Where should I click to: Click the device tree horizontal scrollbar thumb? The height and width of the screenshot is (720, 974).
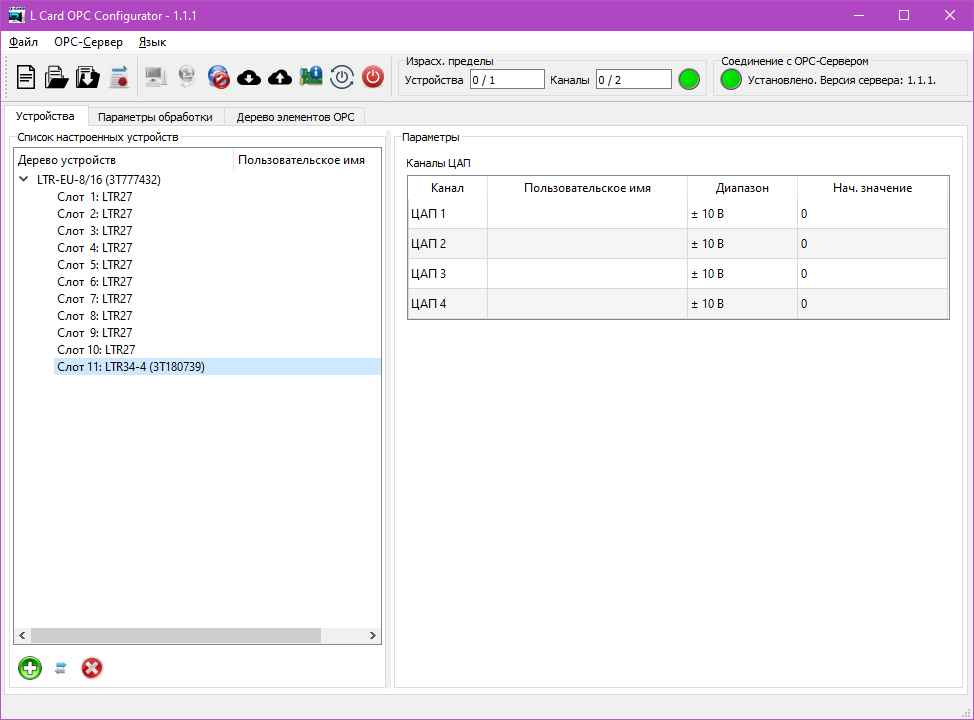[176, 636]
